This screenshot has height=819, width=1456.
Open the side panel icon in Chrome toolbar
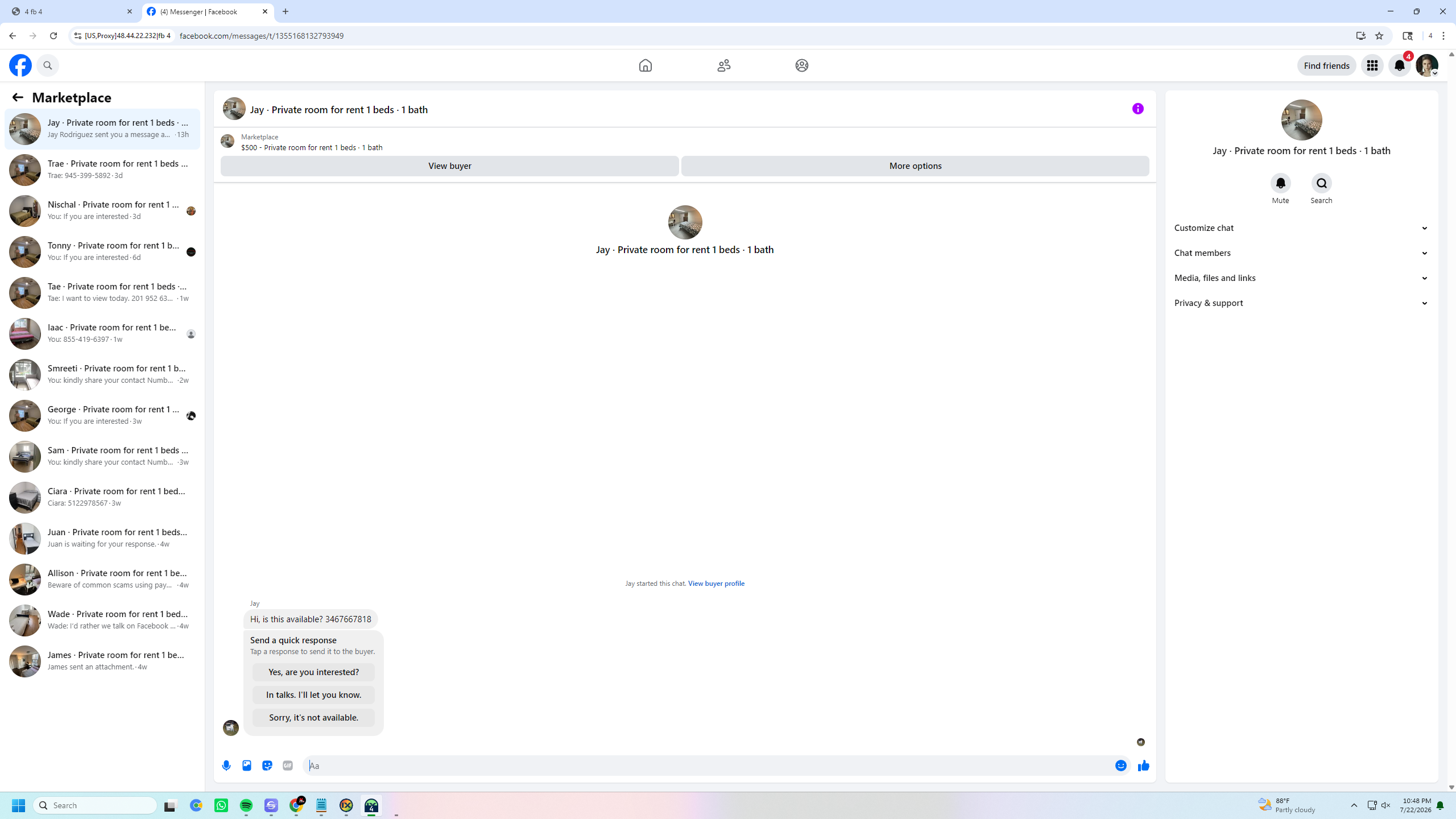1407,36
